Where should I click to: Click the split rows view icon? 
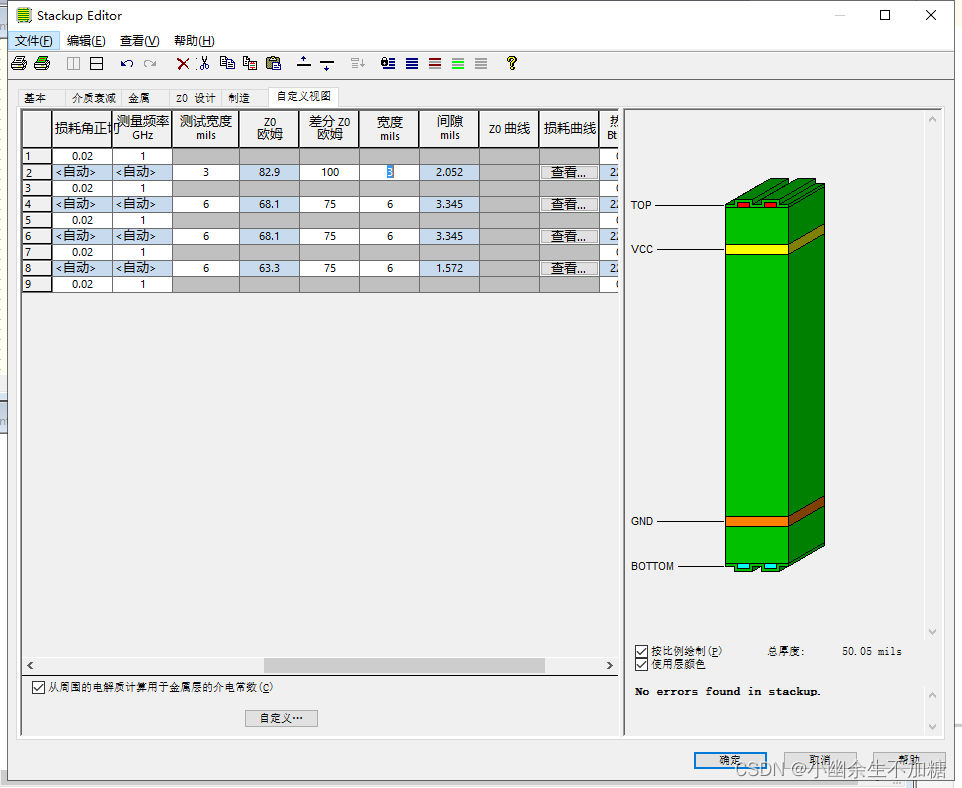(96, 63)
